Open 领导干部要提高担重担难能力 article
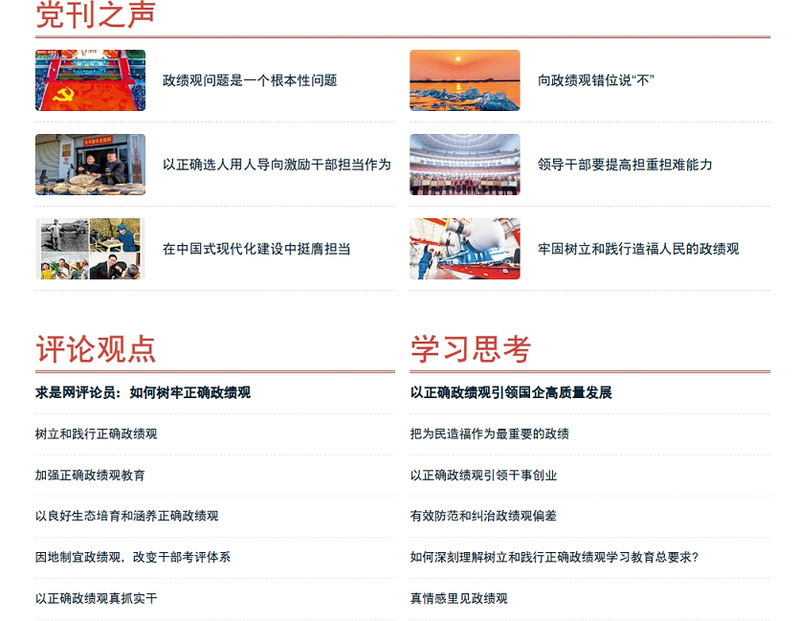The height and width of the screenshot is (621, 798). (x=624, y=164)
